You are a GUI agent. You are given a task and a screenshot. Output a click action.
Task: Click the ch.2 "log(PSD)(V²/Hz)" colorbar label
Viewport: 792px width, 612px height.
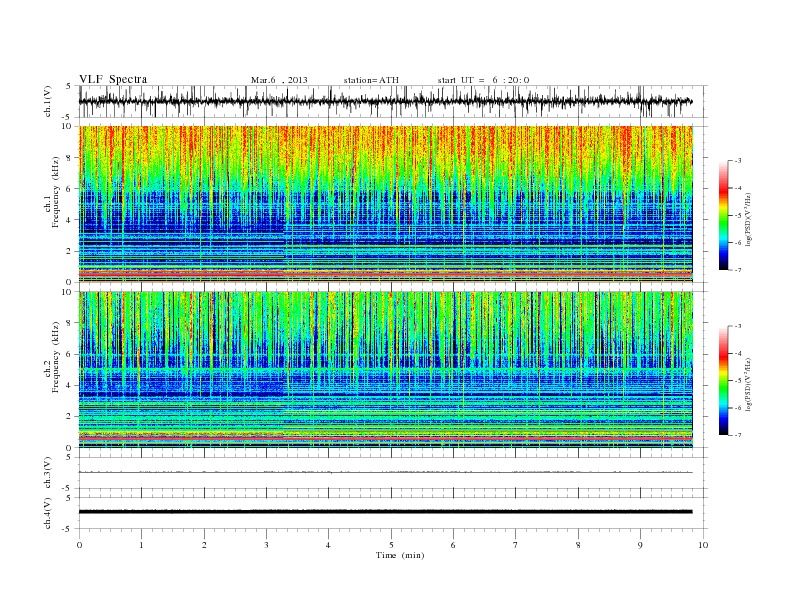[x=749, y=385]
